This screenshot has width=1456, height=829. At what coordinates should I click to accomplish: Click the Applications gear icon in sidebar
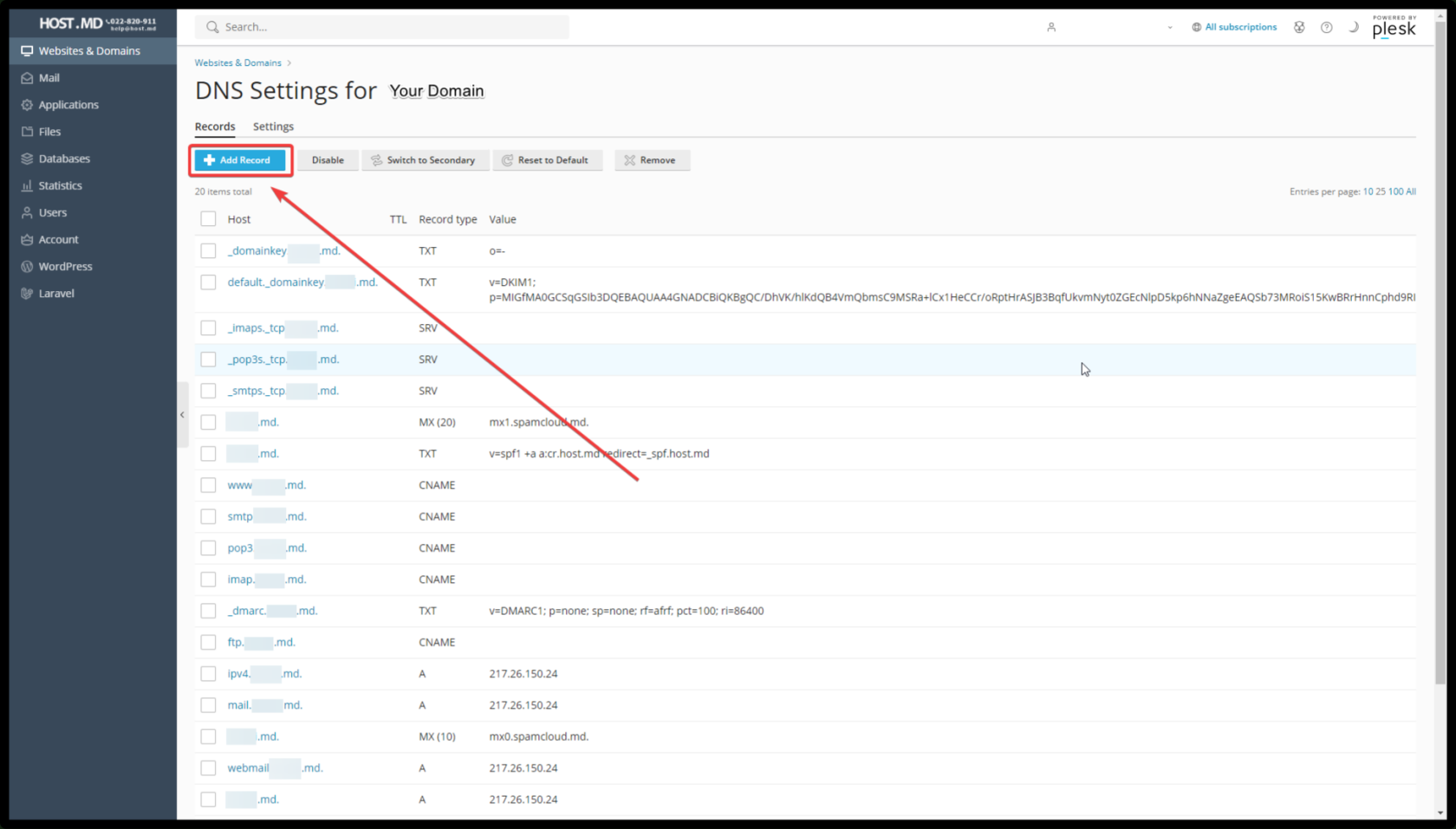pyautogui.click(x=27, y=105)
